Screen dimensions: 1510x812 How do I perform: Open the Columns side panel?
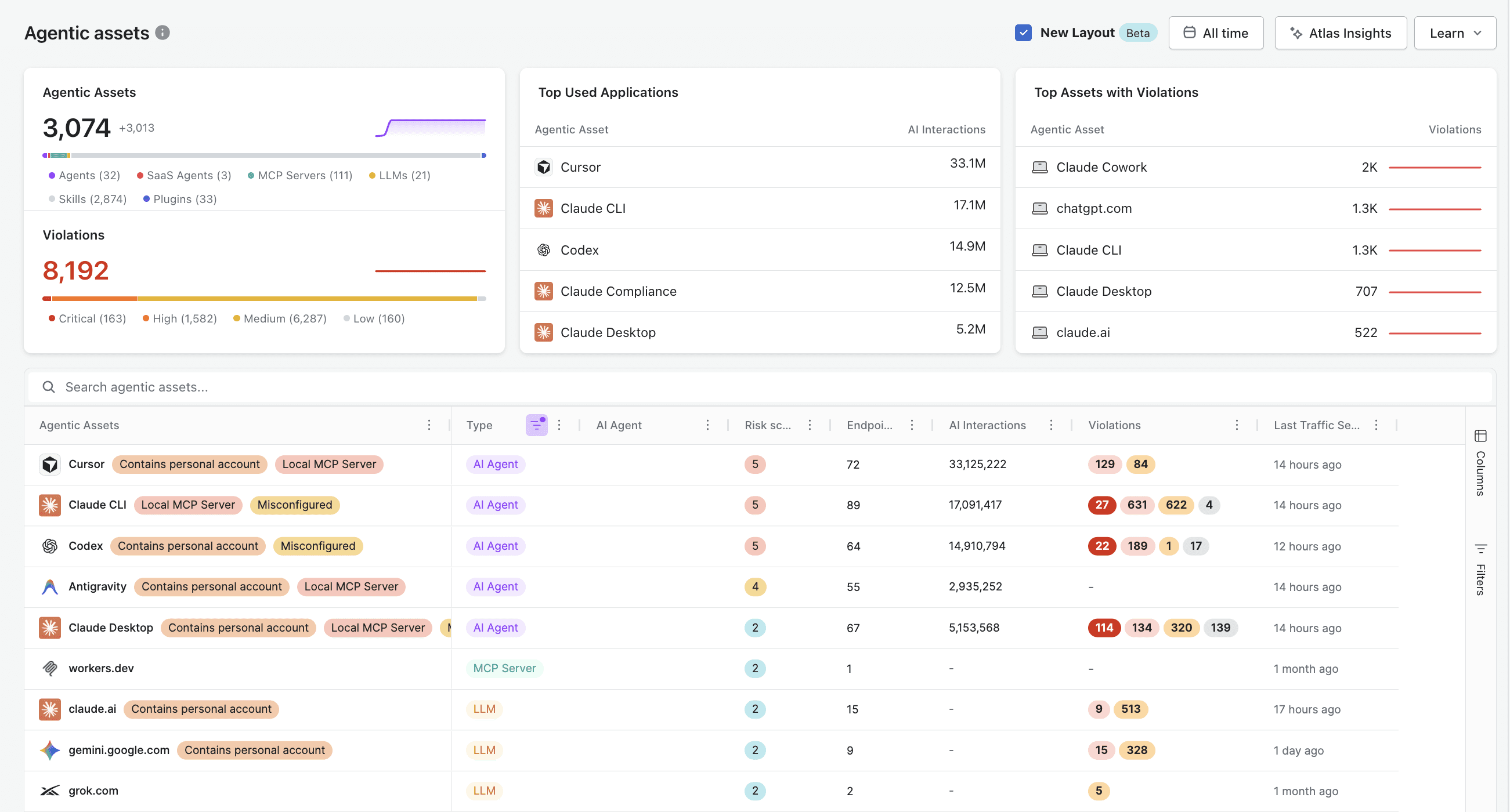pos(1480,463)
